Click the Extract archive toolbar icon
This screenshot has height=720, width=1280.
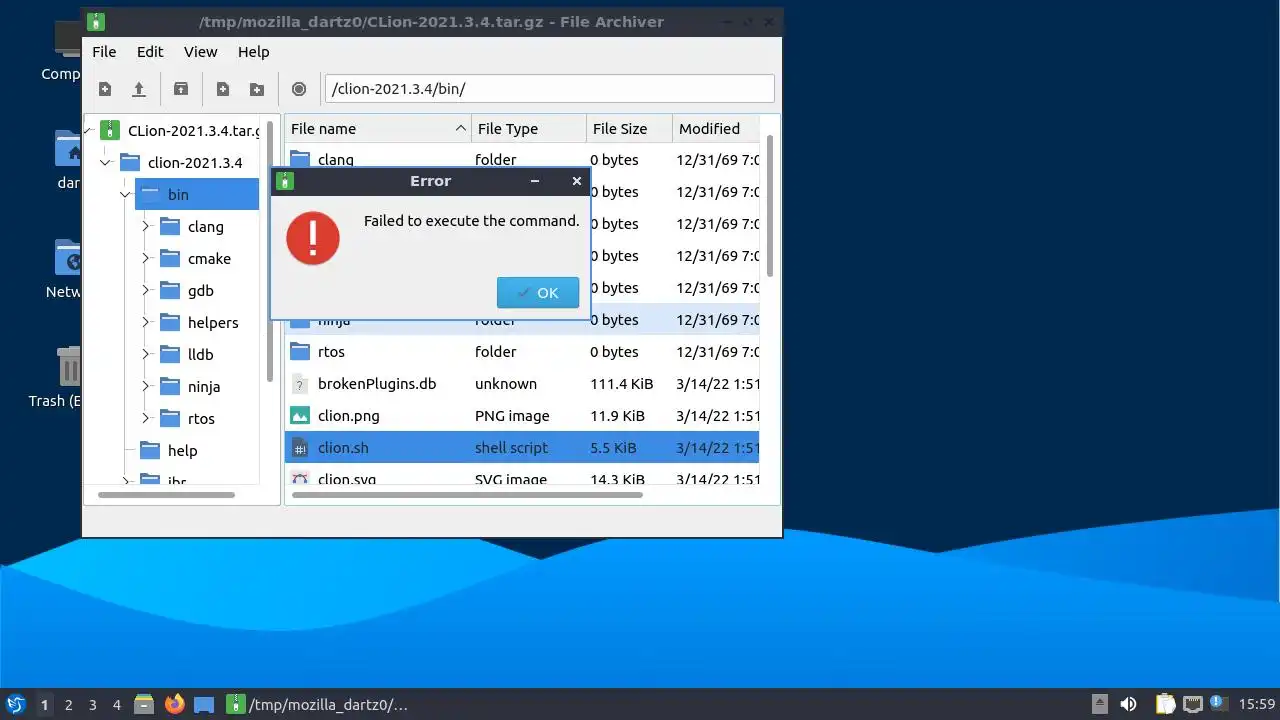(x=181, y=89)
